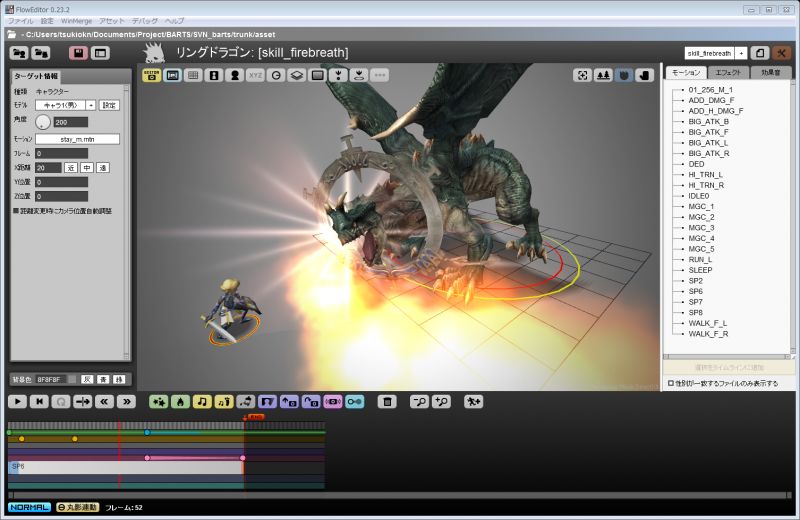
Task: Click the panel layout icon beside save
Action: pyautogui.click(x=100, y=53)
